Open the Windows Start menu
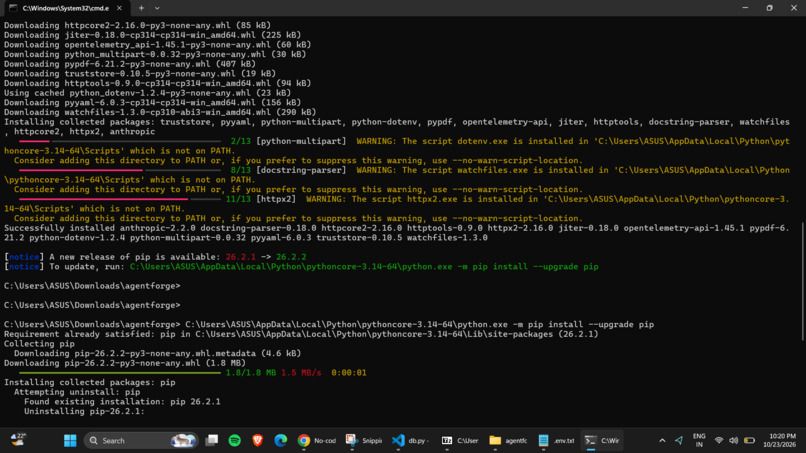 (x=70, y=440)
